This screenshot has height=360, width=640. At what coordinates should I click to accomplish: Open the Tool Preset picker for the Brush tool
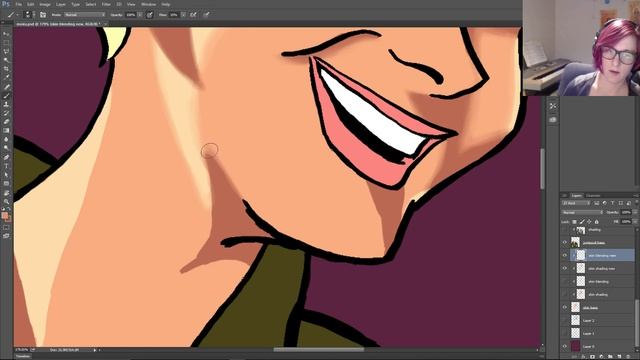13,15
